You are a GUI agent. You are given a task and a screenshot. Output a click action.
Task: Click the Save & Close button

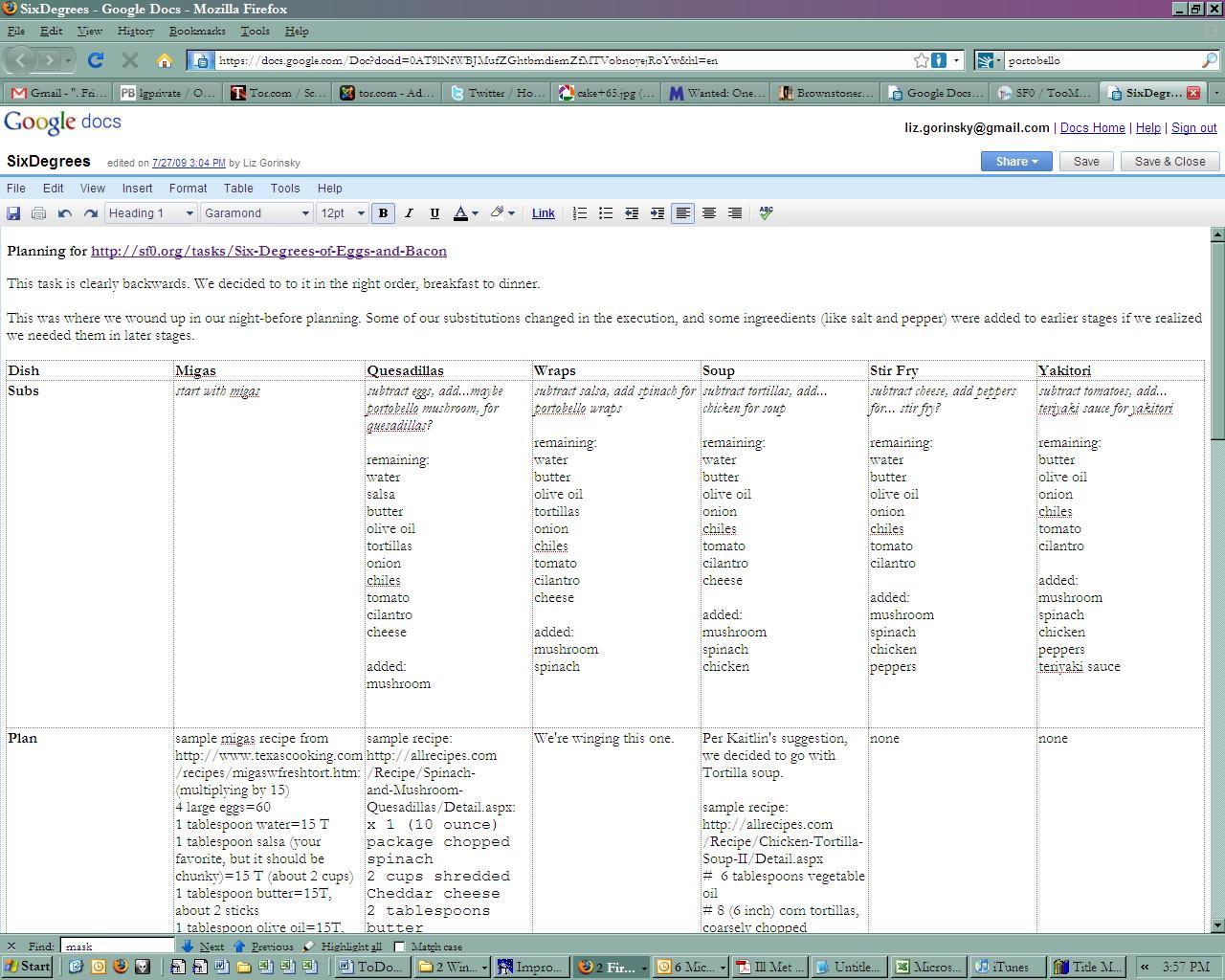coord(1169,162)
